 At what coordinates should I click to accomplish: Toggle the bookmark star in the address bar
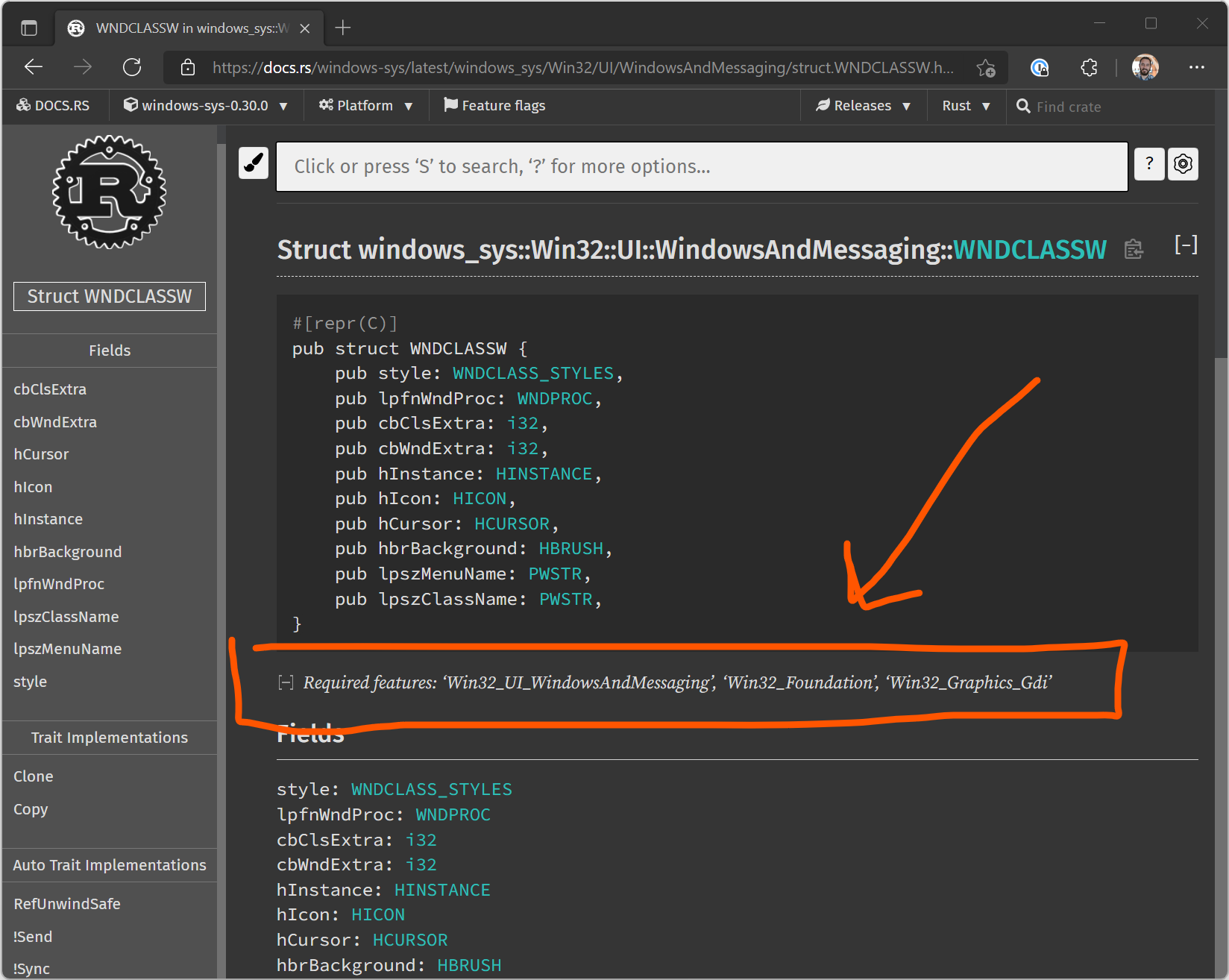(x=986, y=68)
